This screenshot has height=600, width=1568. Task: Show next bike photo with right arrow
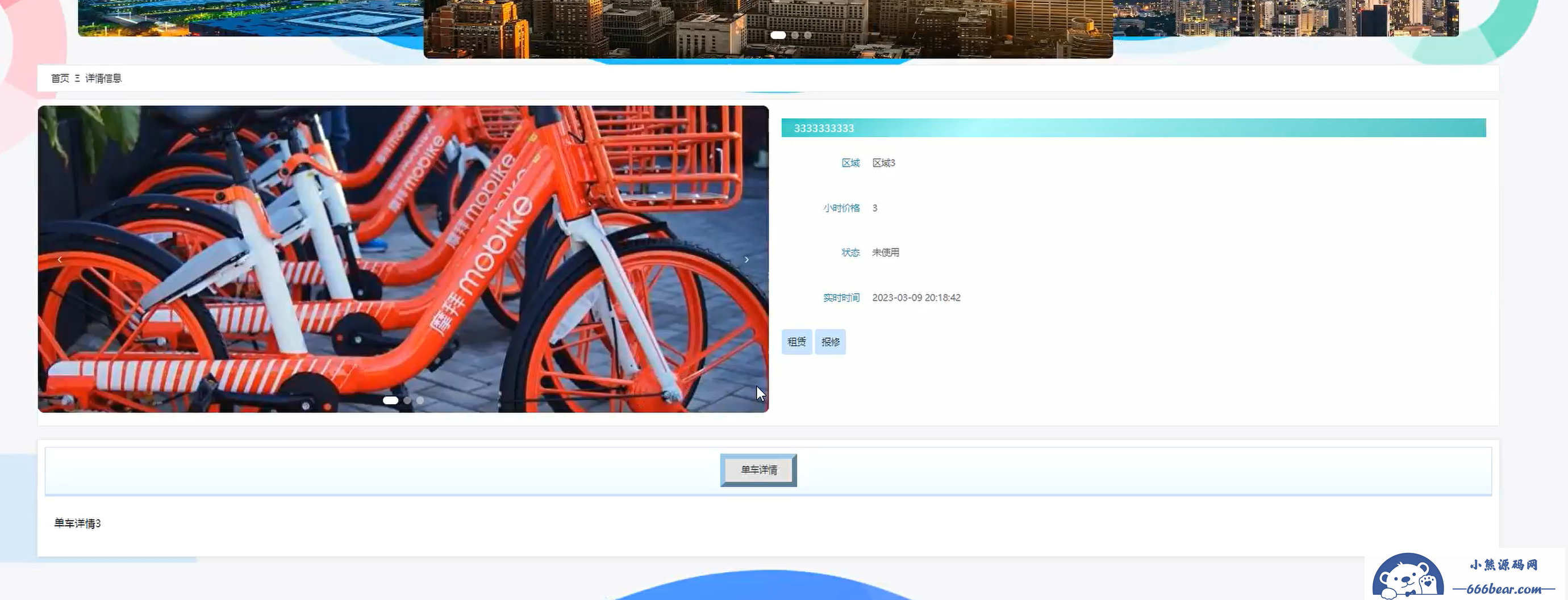pyautogui.click(x=747, y=259)
